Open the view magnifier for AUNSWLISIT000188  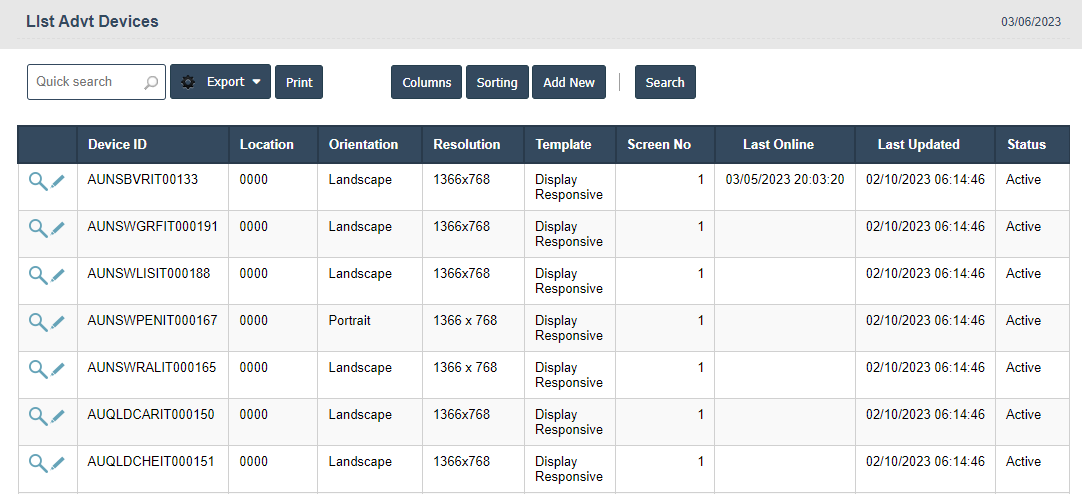tap(37, 275)
